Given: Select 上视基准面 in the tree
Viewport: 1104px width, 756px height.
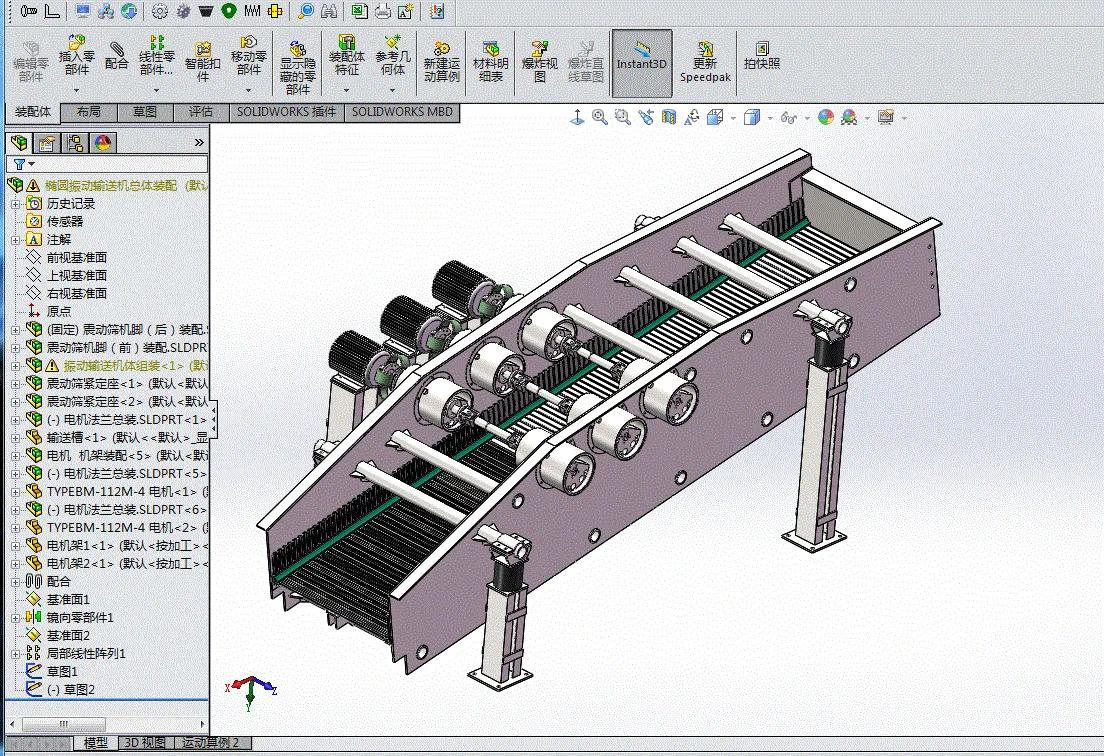Looking at the screenshot, I should 77,275.
